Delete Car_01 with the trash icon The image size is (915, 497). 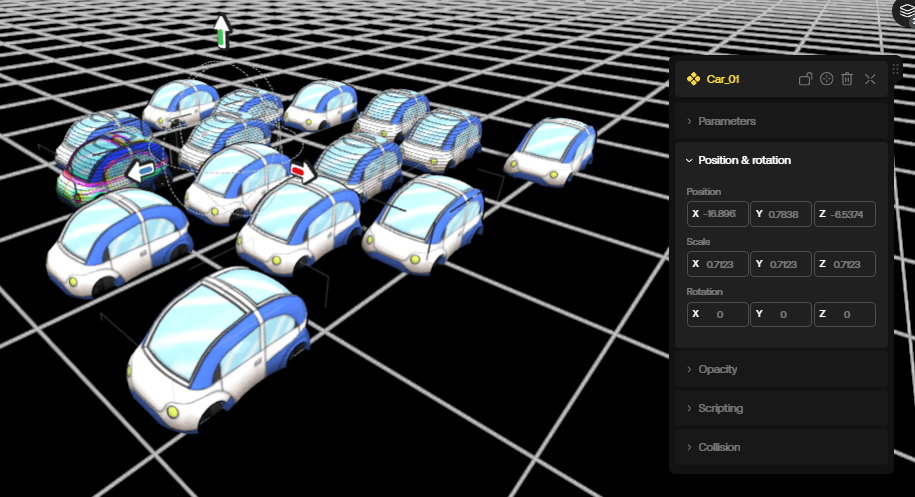click(x=847, y=79)
